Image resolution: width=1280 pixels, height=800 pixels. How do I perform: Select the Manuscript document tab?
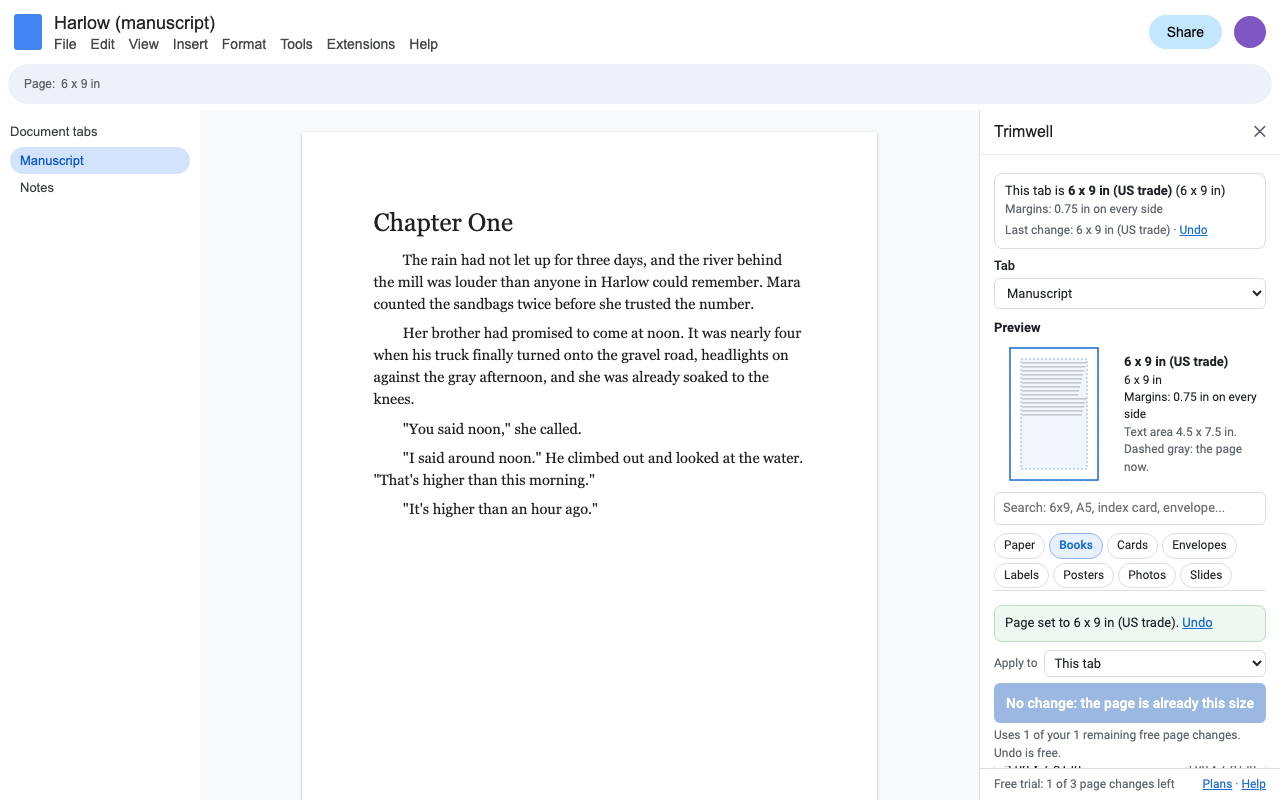tap(100, 160)
